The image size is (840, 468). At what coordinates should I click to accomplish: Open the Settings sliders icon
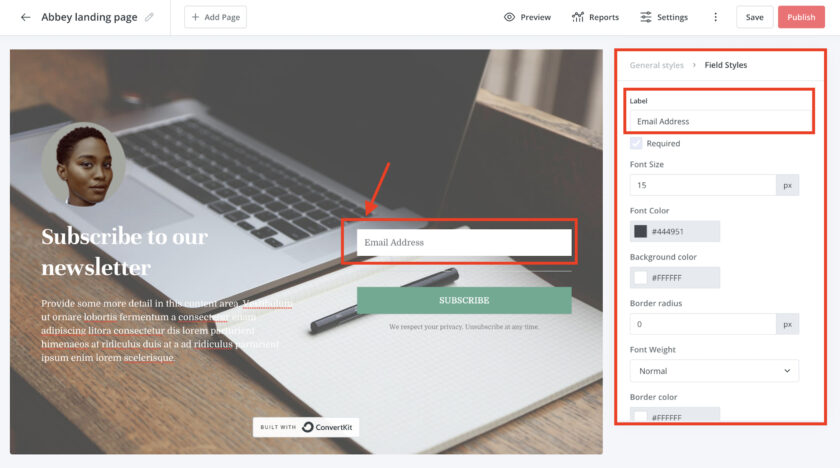point(646,17)
